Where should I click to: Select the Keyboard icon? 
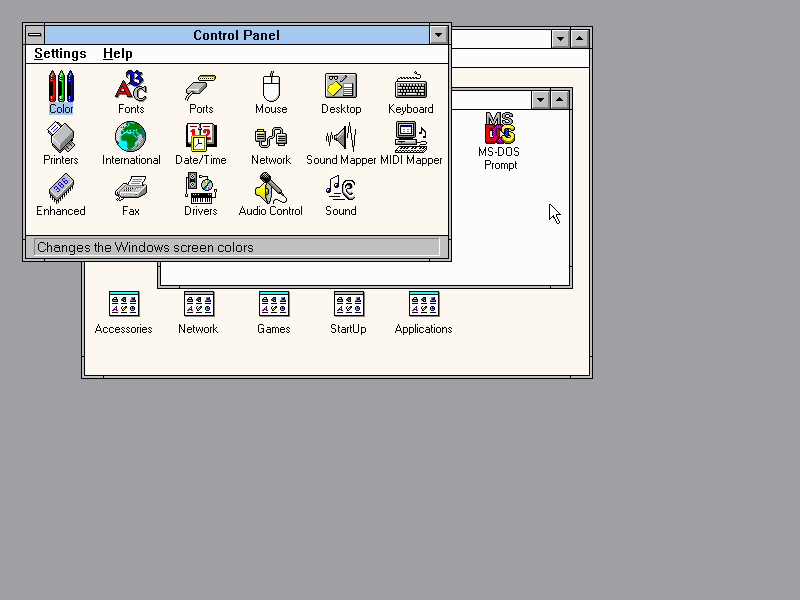click(411, 87)
